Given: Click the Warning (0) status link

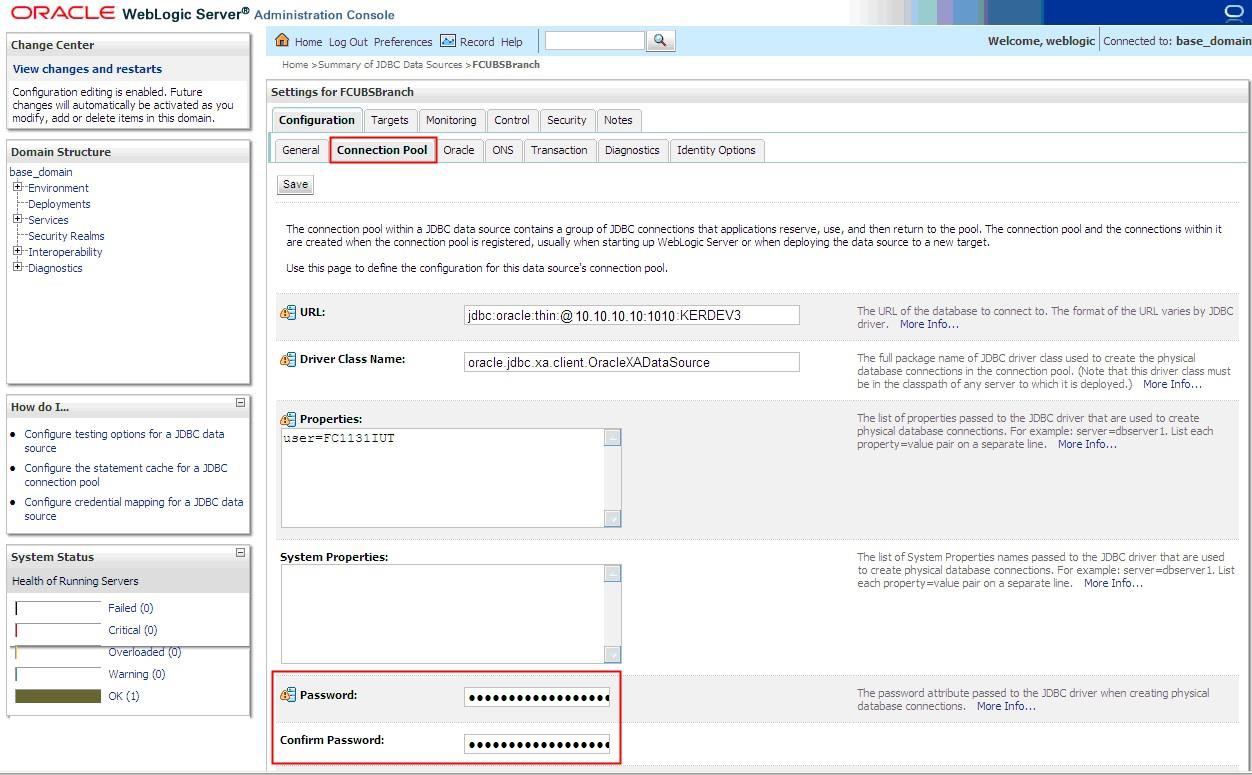Looking at the screenshot, I should coord(136,674).
